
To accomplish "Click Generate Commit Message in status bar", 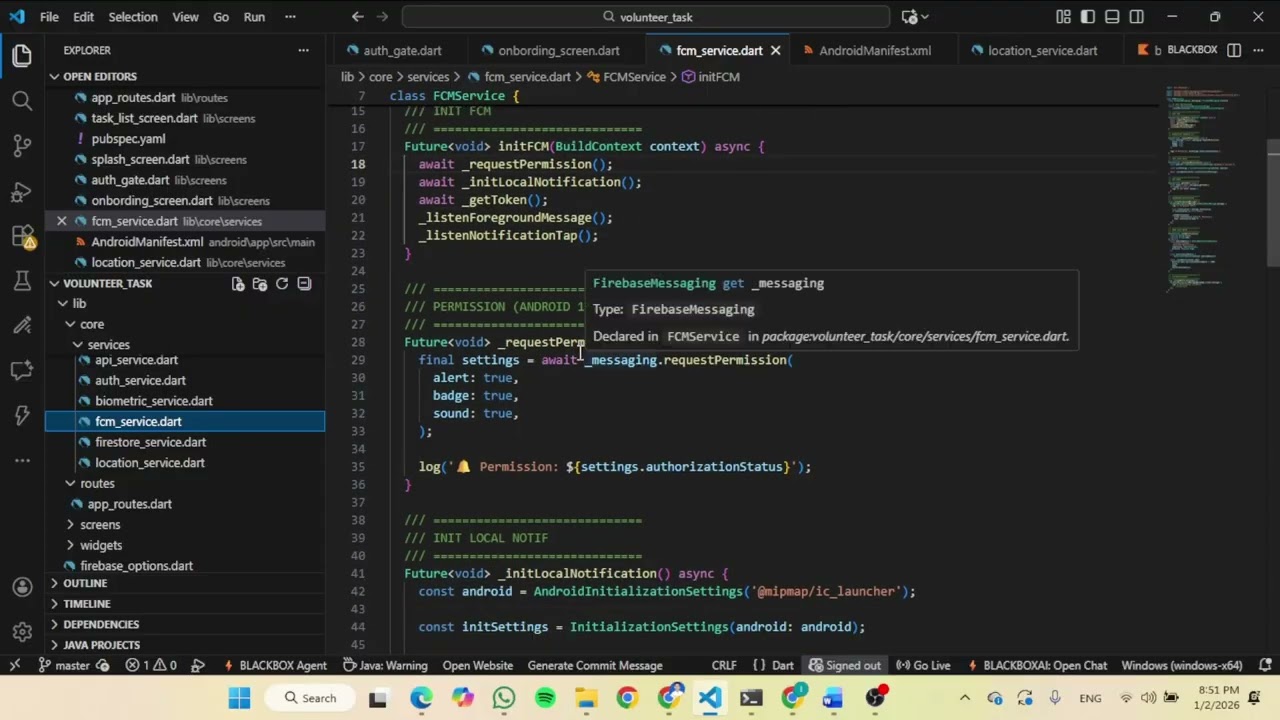I will pyautogui.click(x=595, y=665).
